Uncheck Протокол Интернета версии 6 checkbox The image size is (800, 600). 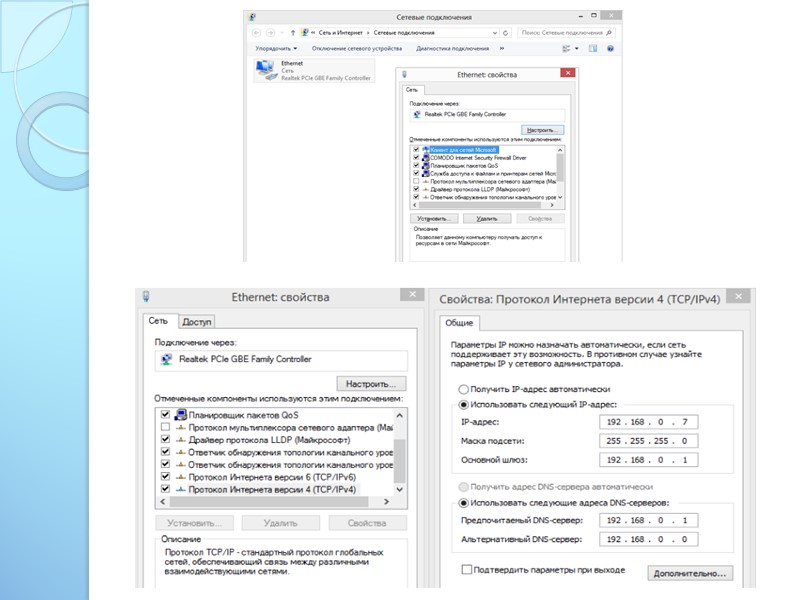(x=165, y=477)
